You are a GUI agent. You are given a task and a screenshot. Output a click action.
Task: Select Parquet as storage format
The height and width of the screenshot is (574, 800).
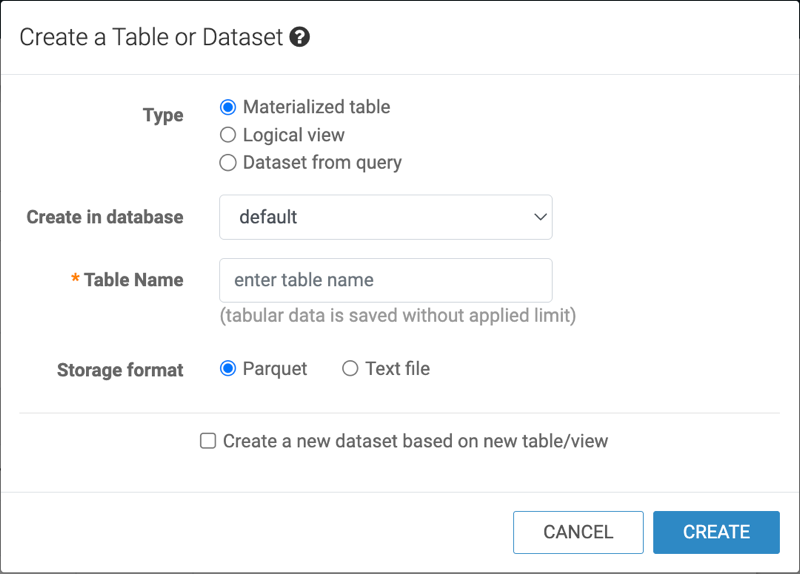pyautogui.click(x=228, y=369)
